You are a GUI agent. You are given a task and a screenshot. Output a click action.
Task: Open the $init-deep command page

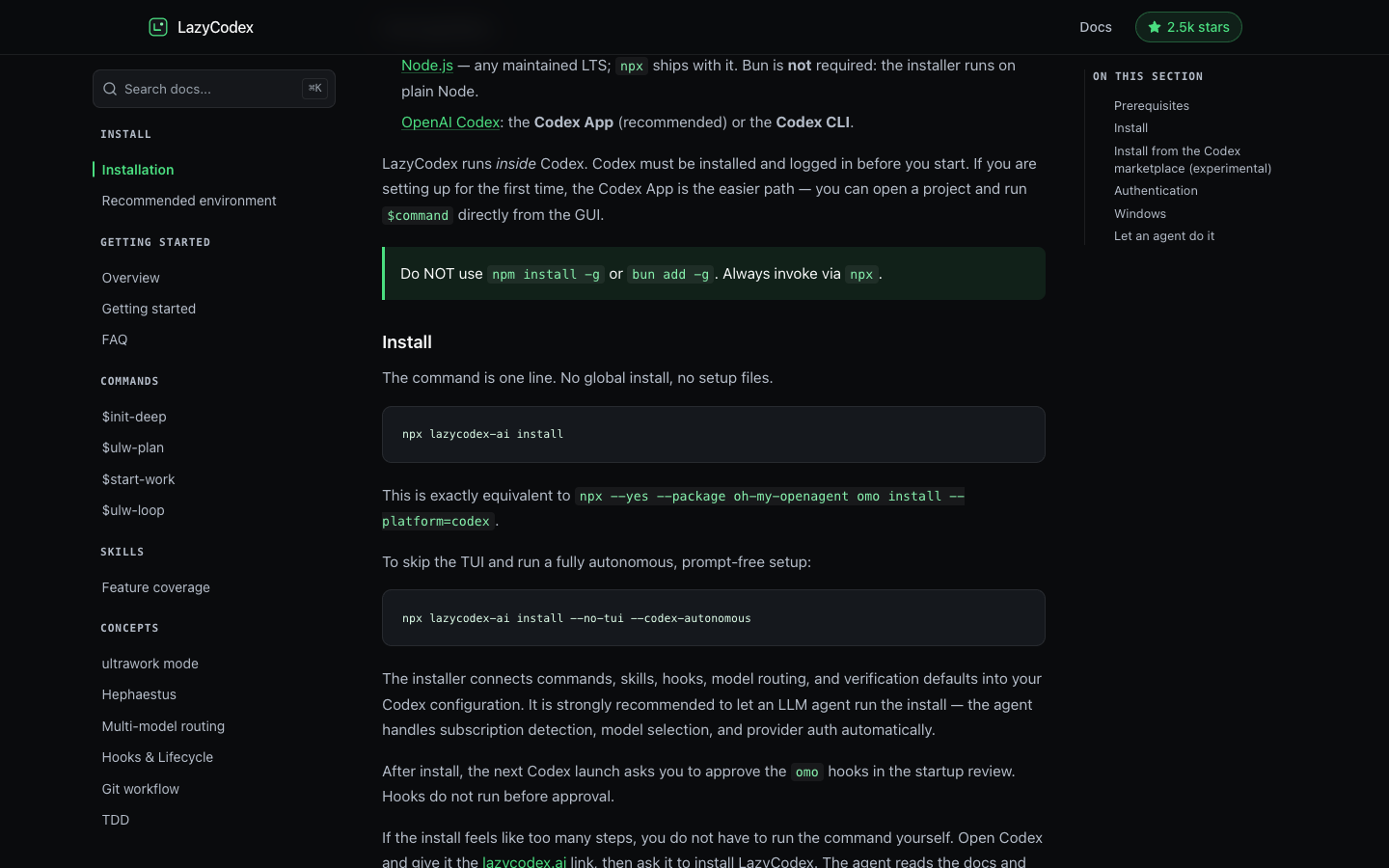point(134,417)
